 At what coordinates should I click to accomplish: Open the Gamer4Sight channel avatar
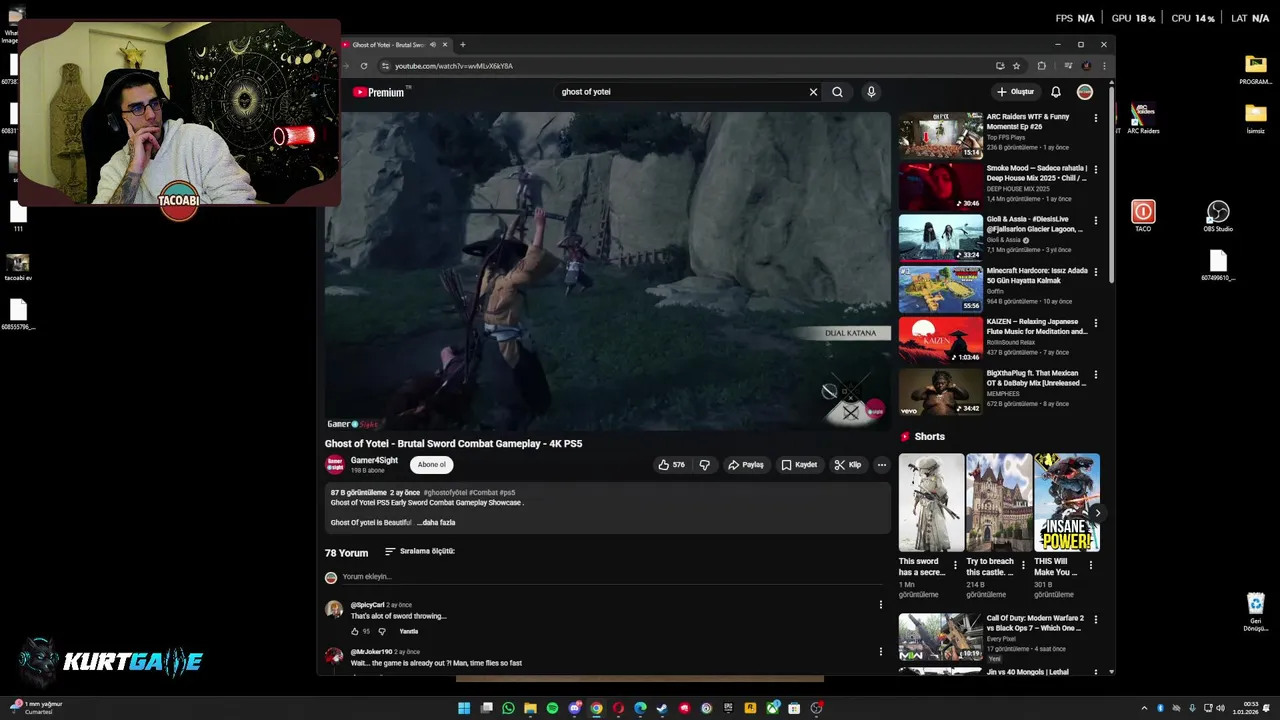tap(335, 465)
